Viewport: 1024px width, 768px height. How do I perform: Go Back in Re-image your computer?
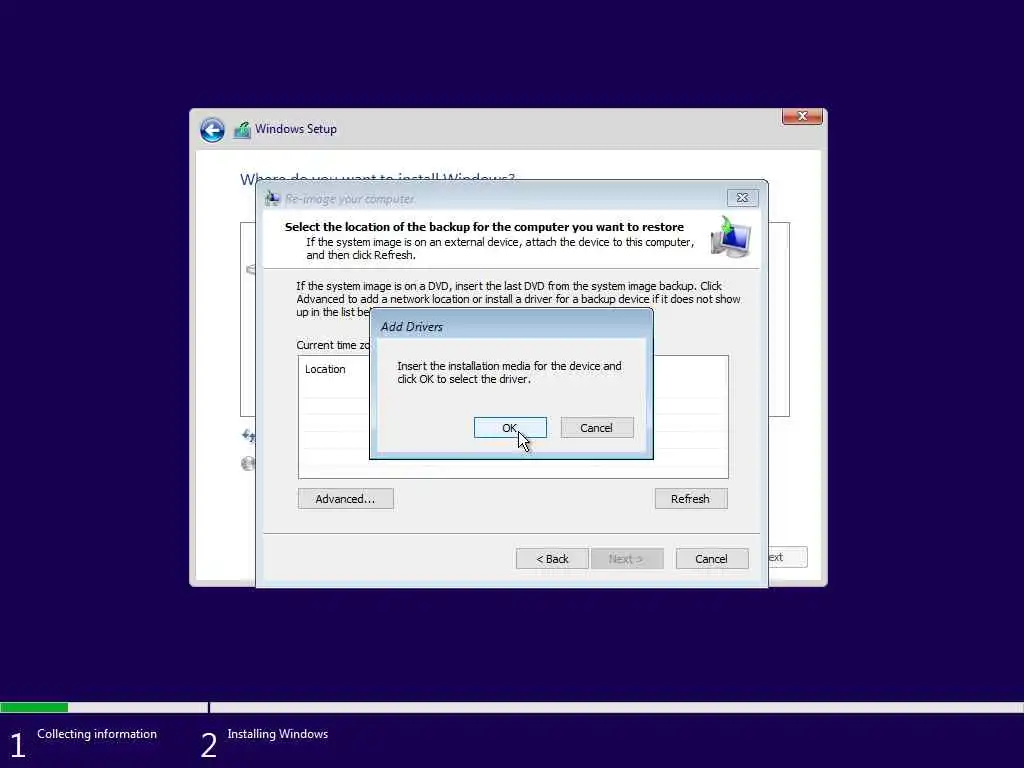[x=552, y=559]
